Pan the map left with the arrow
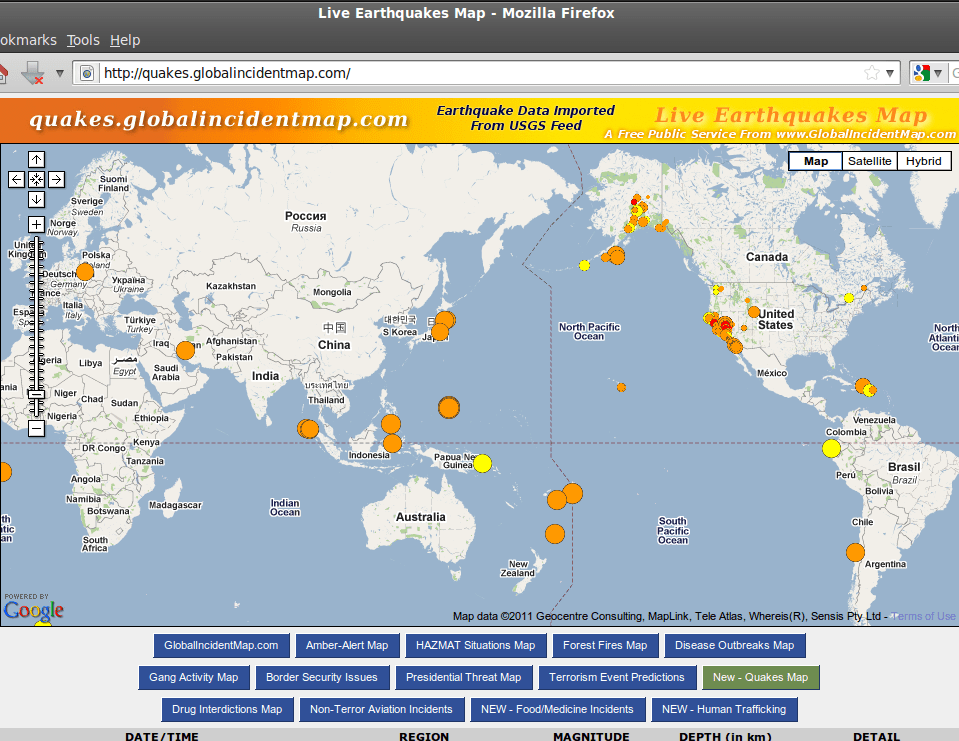This screenshot has height=741, width=959. 17,179
